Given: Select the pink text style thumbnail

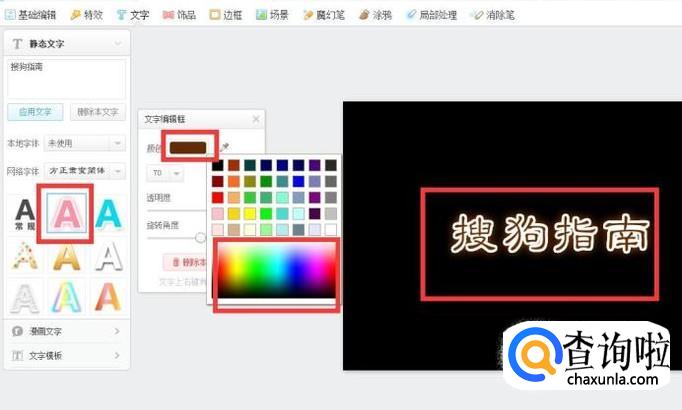Looking at the screenshot, I should tap(67, 213).
